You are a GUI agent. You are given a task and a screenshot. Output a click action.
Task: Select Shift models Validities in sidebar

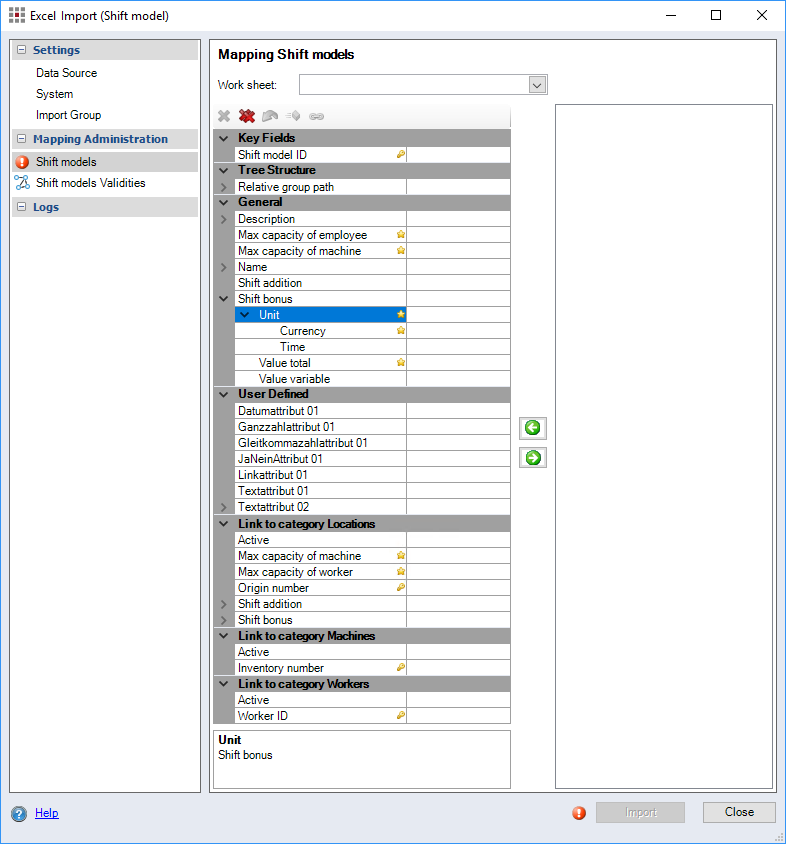point(90,183)
